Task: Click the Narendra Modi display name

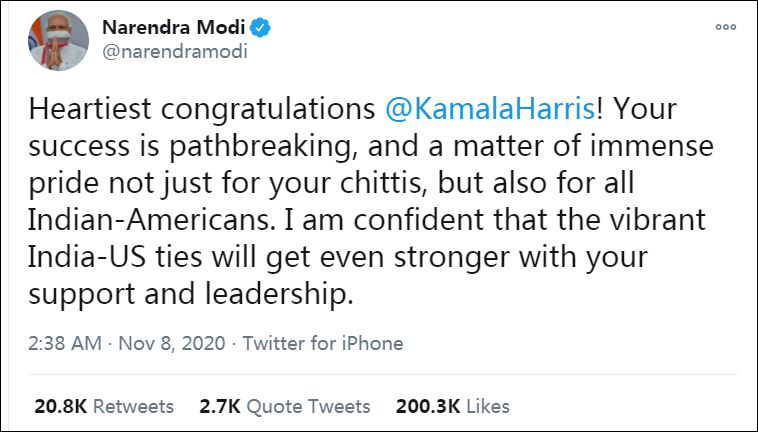Action: coord(180,27)
